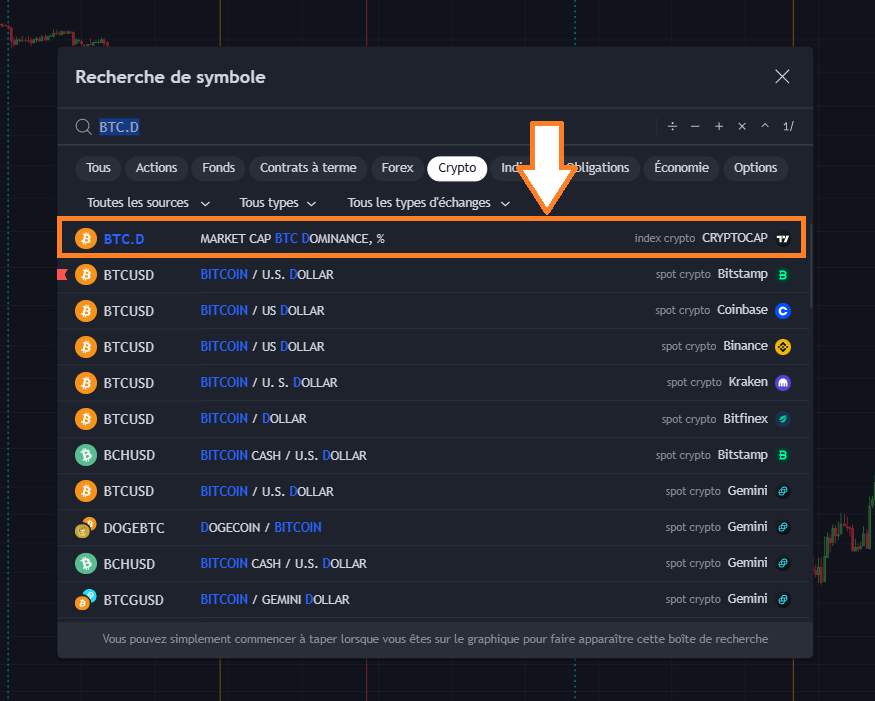This screenshot has height=701, width=875.
Task: Click MARKET CAP BTC DOMINANCE description
Action: point(292,239)
